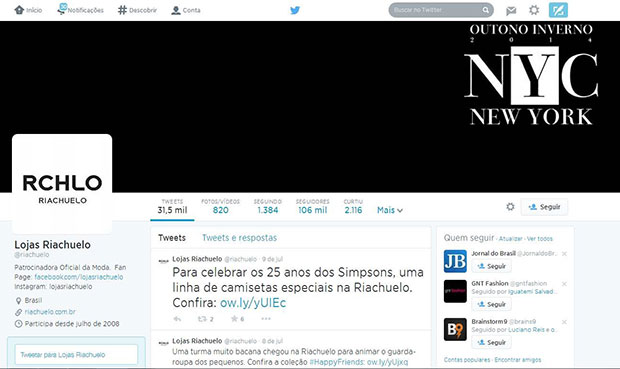Open the Conta account menu
Viewport: 620px width, 369px height.
[186, 10]
